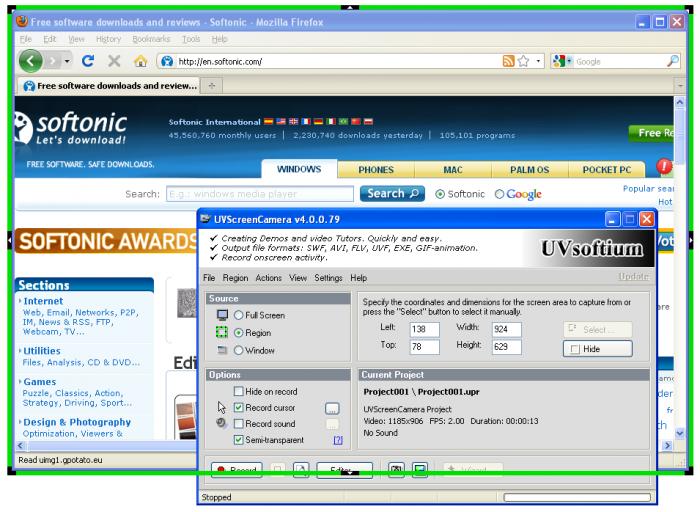700x512 pixels.
Task: Open the Settings menu in UVScreenCamera
Action: (328, 278)
